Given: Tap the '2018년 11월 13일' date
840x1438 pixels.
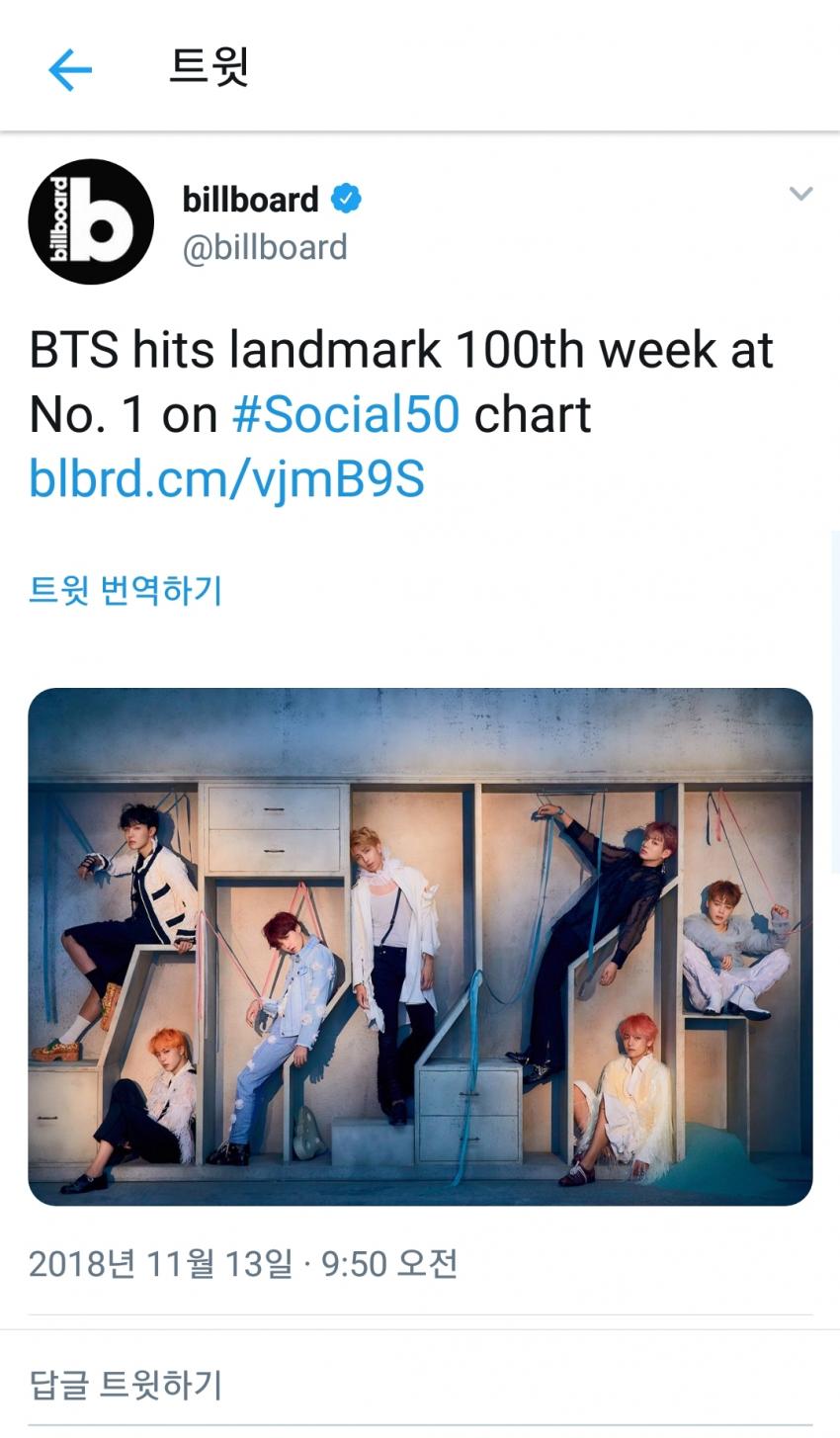Looking at the screenshot, I should tap(160, 1264).
